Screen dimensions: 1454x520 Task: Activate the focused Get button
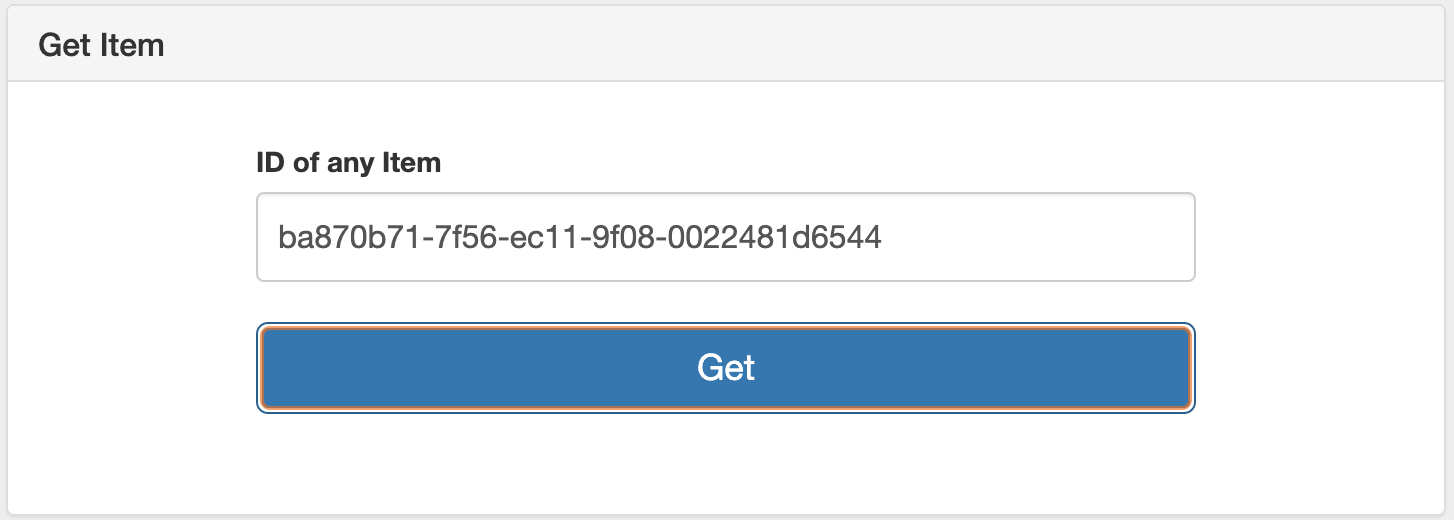pos(726,367)
